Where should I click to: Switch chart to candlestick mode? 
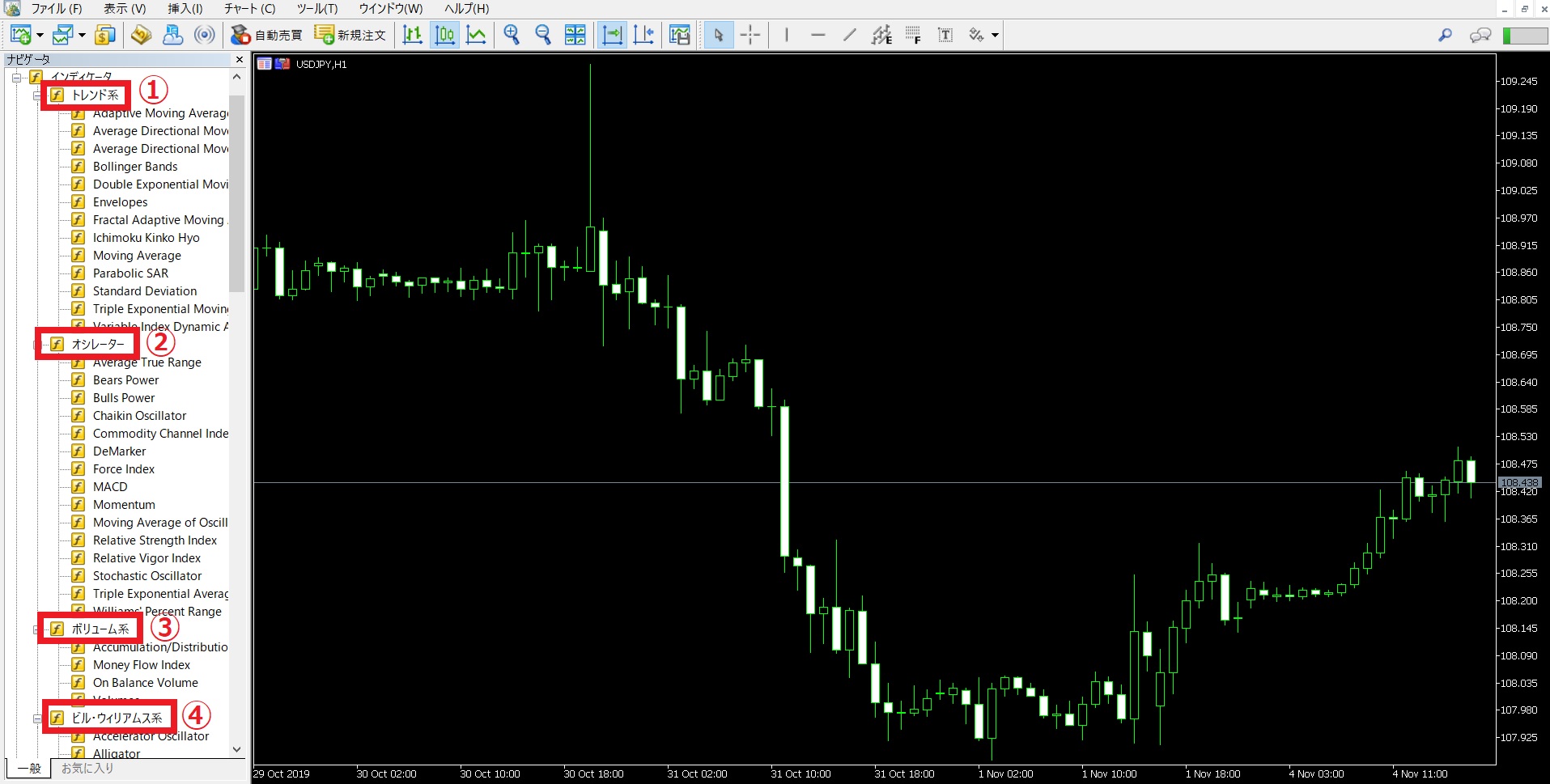click(444, 35)
